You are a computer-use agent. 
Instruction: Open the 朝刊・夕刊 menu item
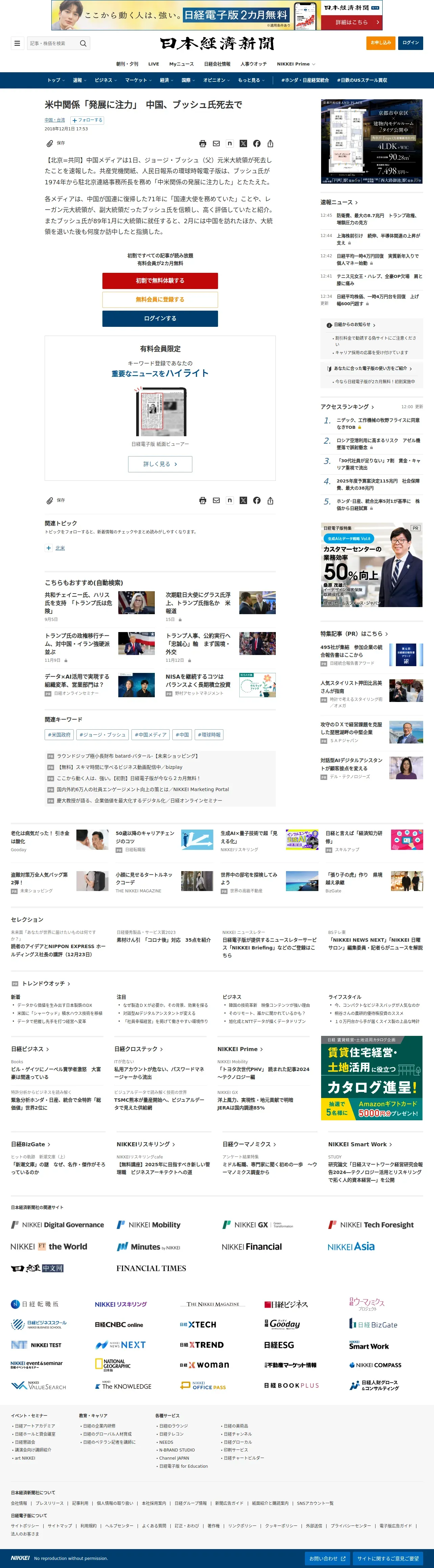point(127,64)
